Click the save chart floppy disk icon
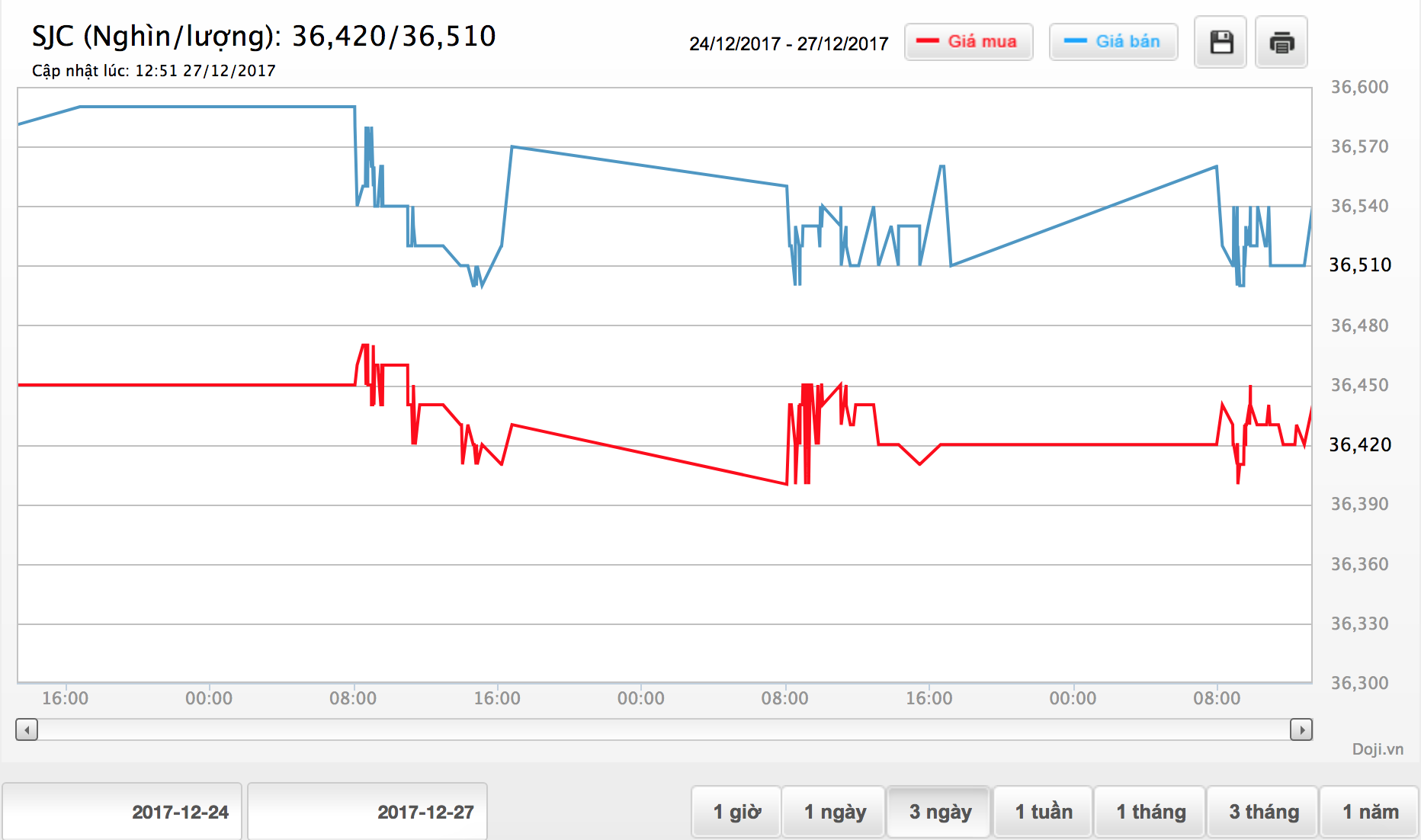Viewport: 1421px width, 840px height. coord(1221,42)
